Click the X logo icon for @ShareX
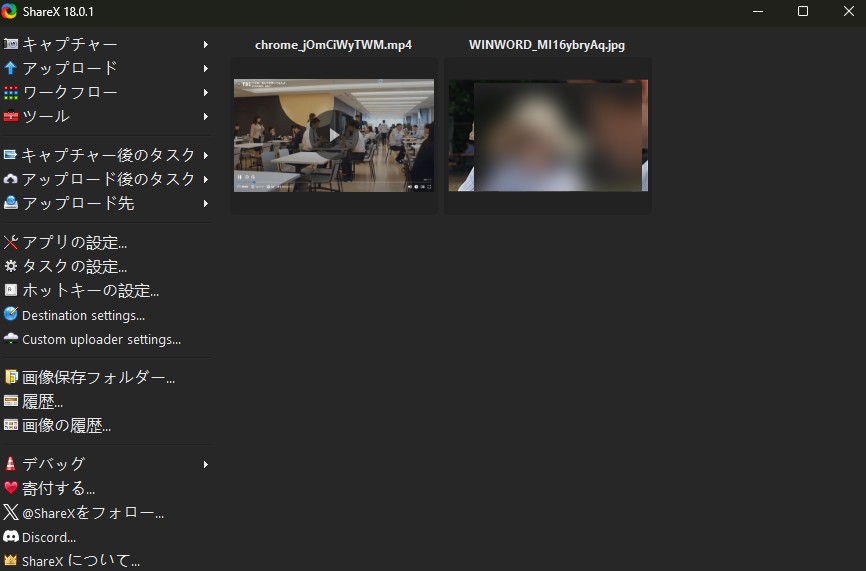Viewport: 866px width, 571px height. coord(11,513)
